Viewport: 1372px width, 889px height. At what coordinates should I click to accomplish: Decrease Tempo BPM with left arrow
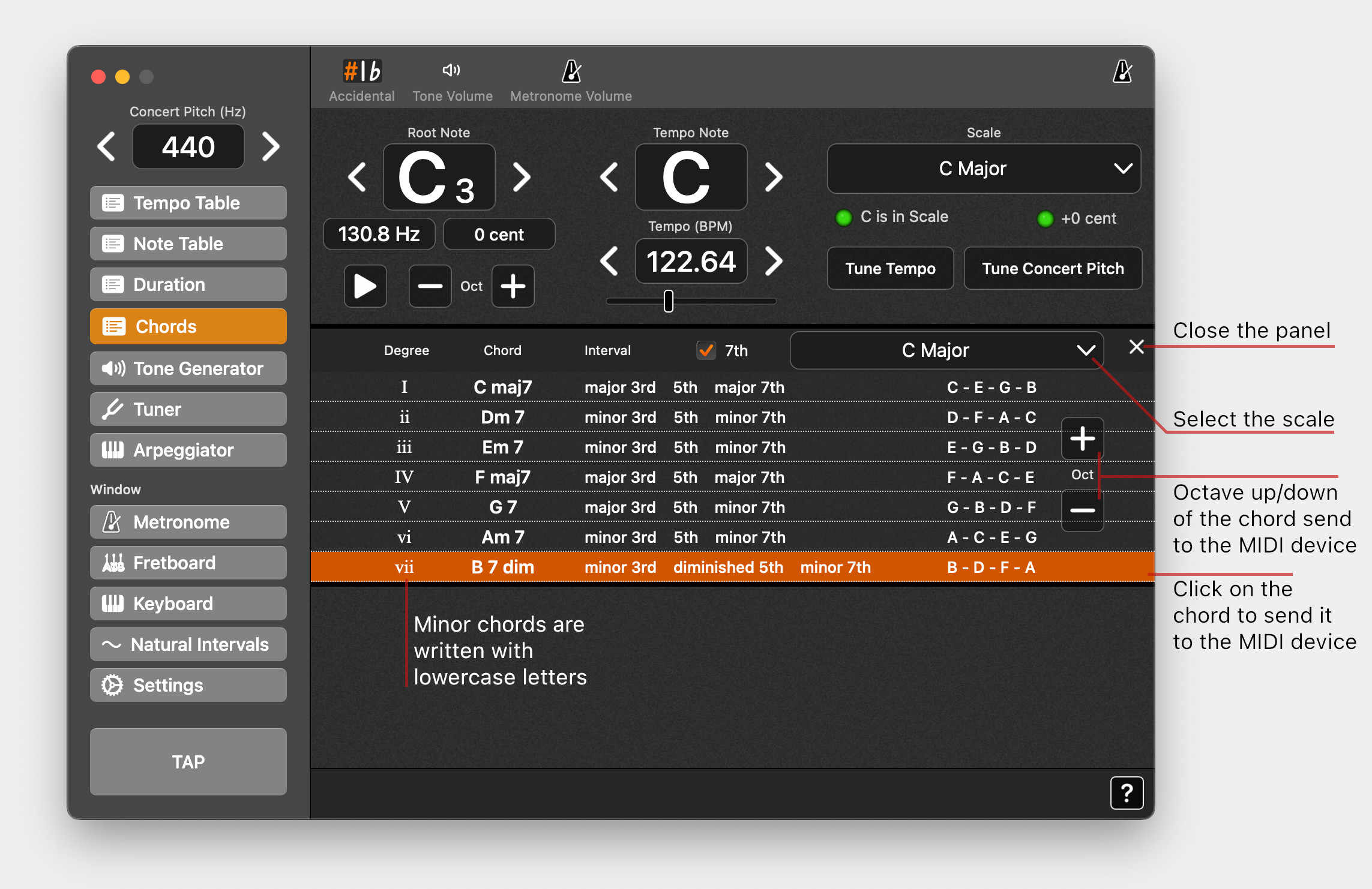609,261
